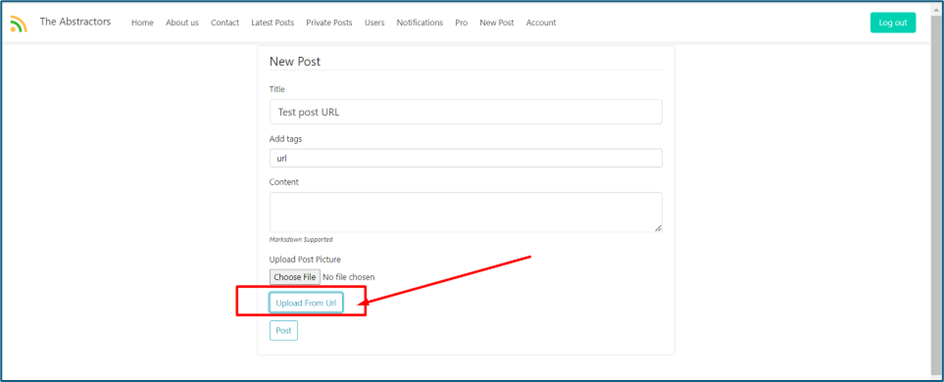Open the Account page
The width and height of the screenshot is (944, 382).
click(541, 23)
